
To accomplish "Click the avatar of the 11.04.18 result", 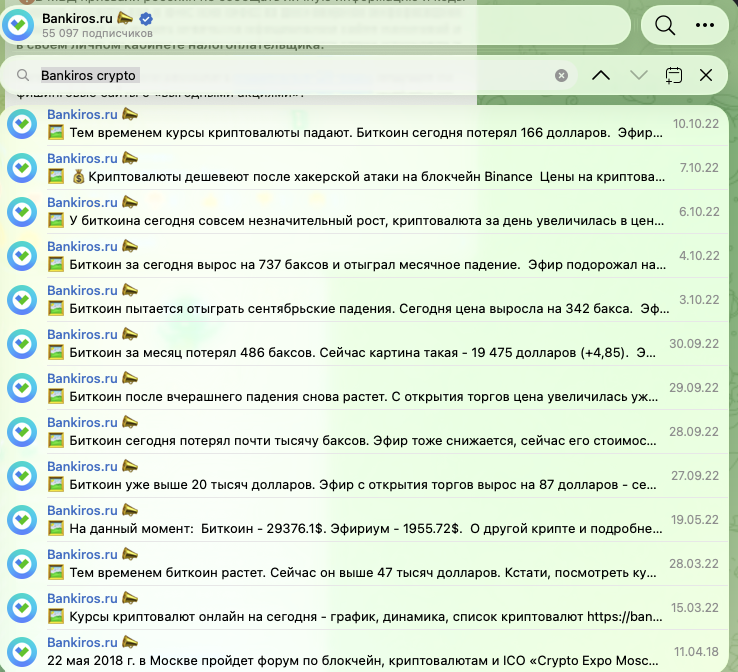I will [22, 652].
